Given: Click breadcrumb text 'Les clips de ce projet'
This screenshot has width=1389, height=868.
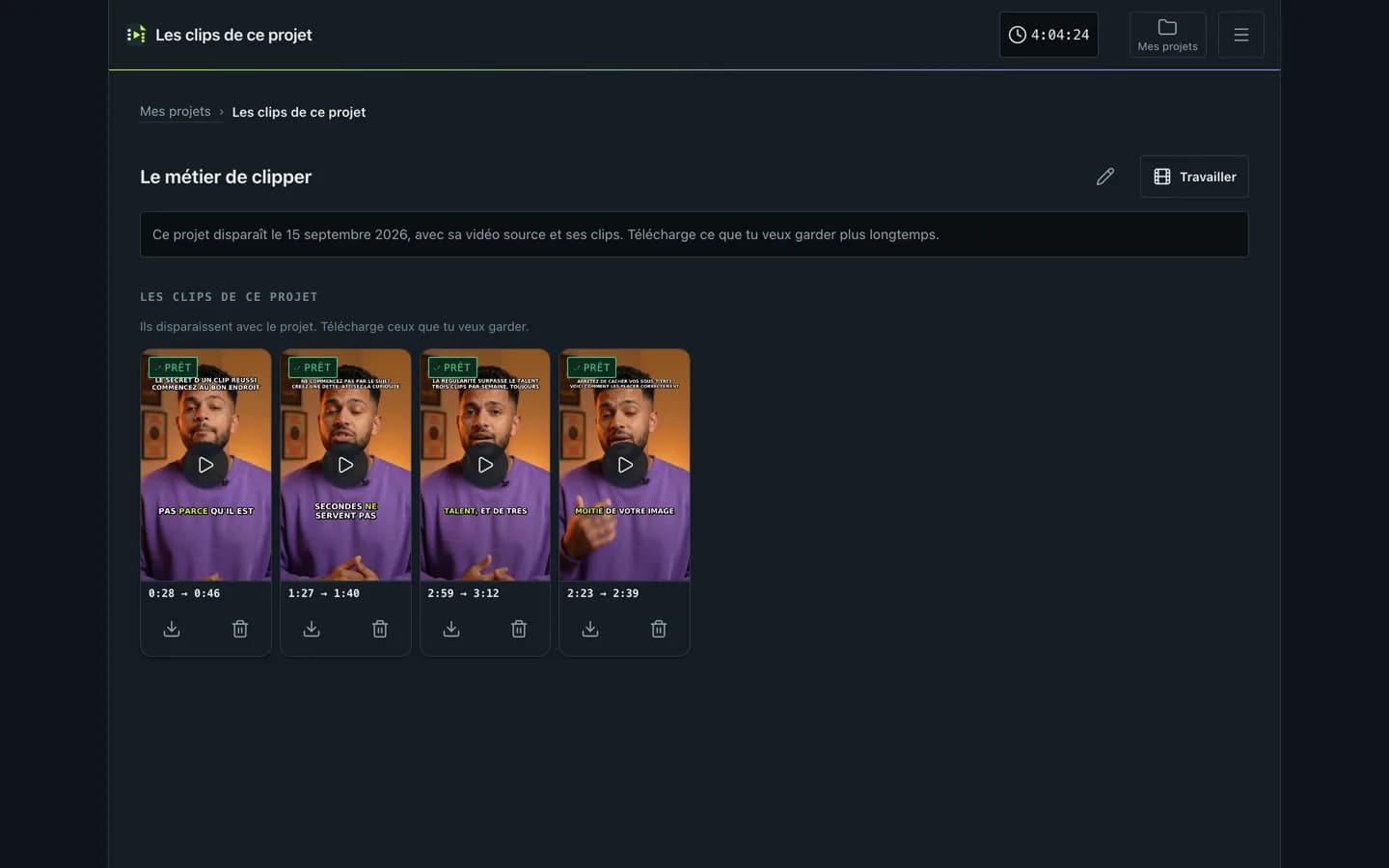Looking at the screenshot, I should (299, 112).
